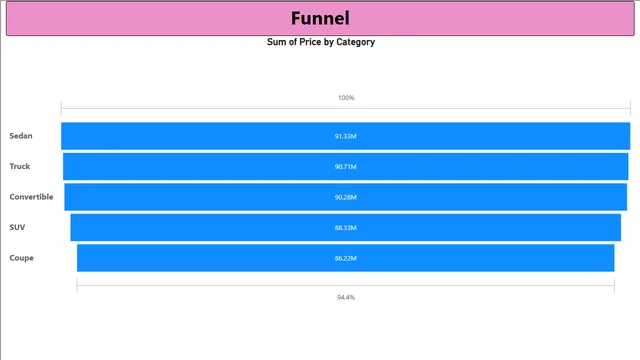The height and width of the screenshot is (360, 640).
Task: Click the 94.4% label below the funnel
Action: (346, 297)
